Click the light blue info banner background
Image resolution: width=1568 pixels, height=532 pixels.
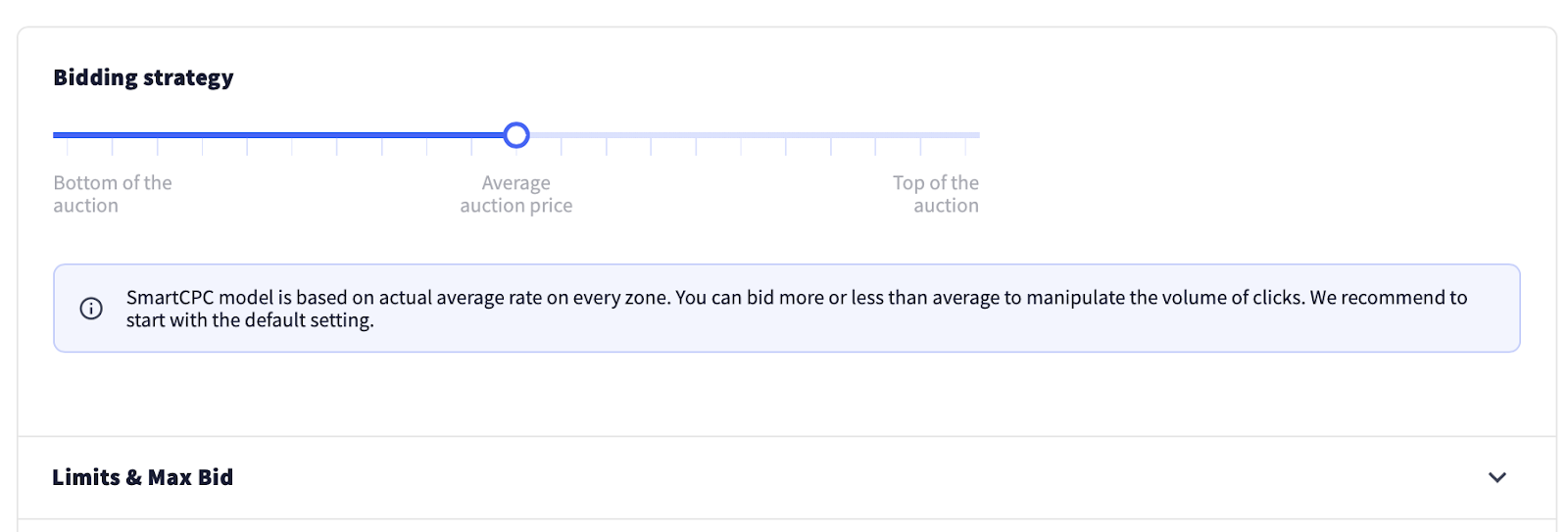click(786, 308)
